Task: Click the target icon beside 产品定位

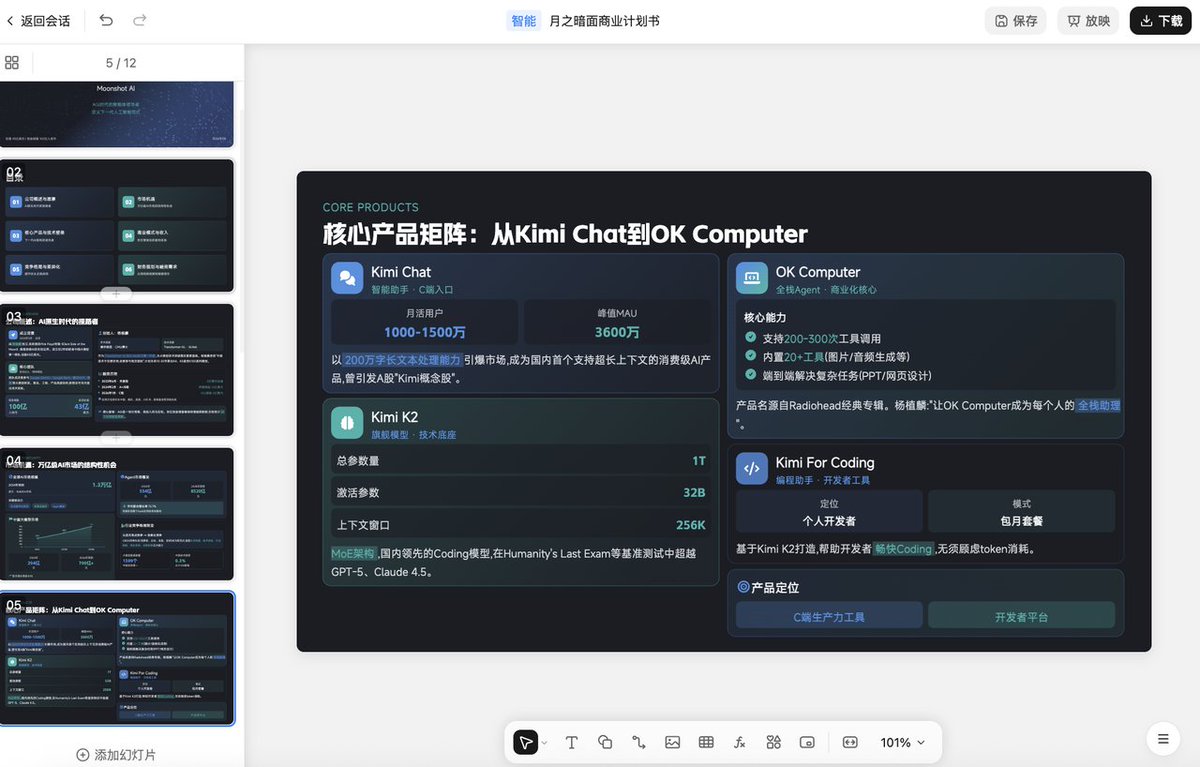Action: [743, 587]
